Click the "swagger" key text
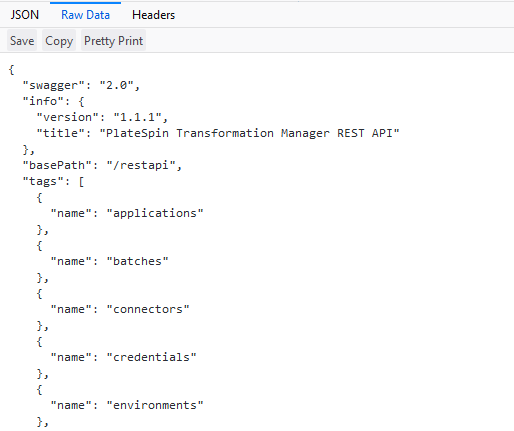Screen dimensions: 514x431 53,85
